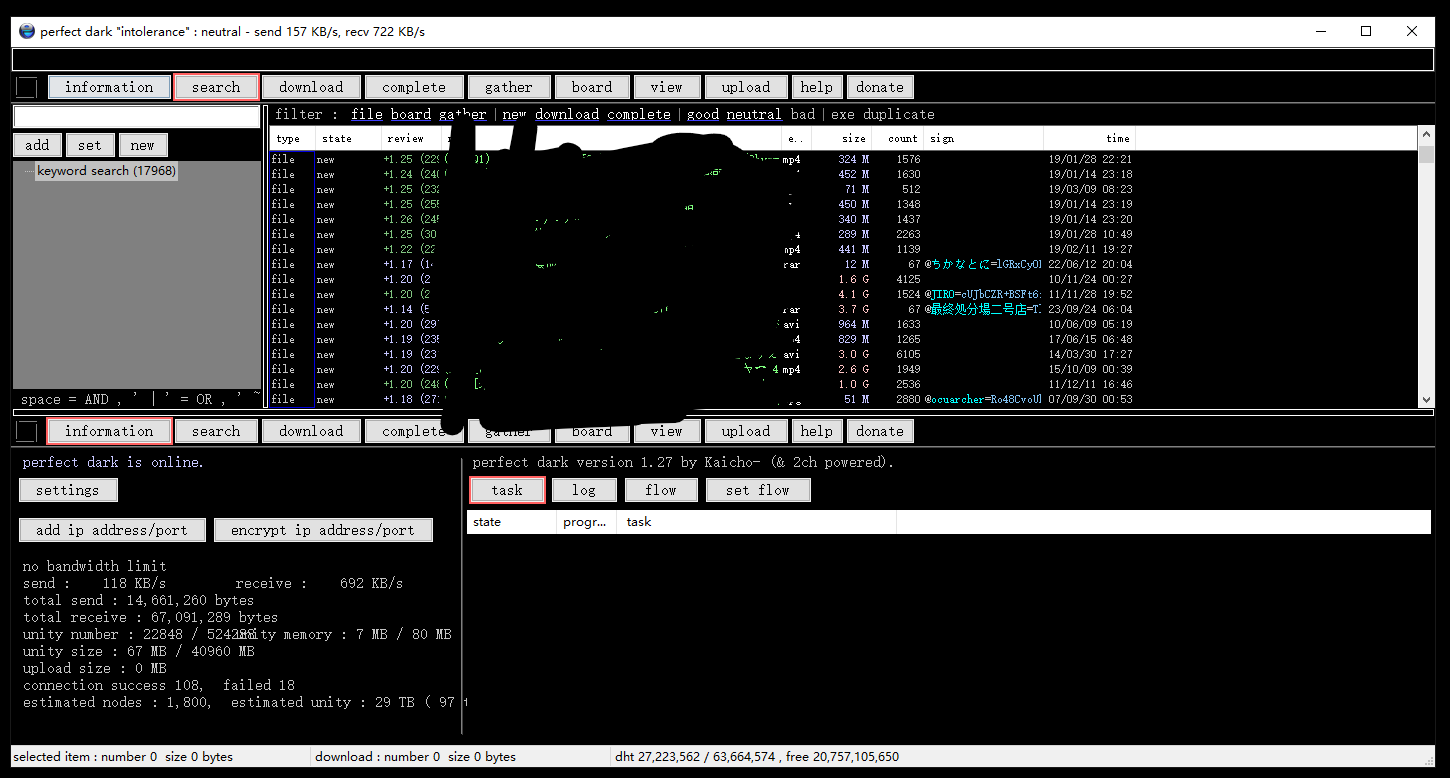Toggle the 'duplicate' filter option
This screenshot has width=1450, height=778.
pyautogui.click(x=898, y=114)
